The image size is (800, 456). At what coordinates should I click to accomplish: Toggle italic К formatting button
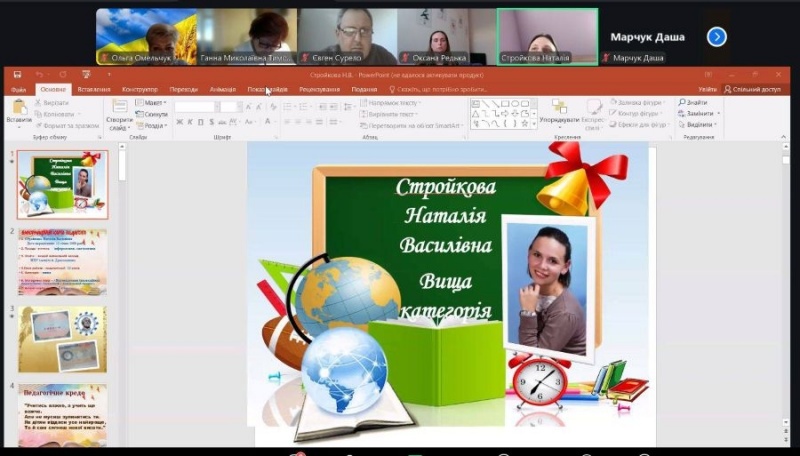click(191, 122)
